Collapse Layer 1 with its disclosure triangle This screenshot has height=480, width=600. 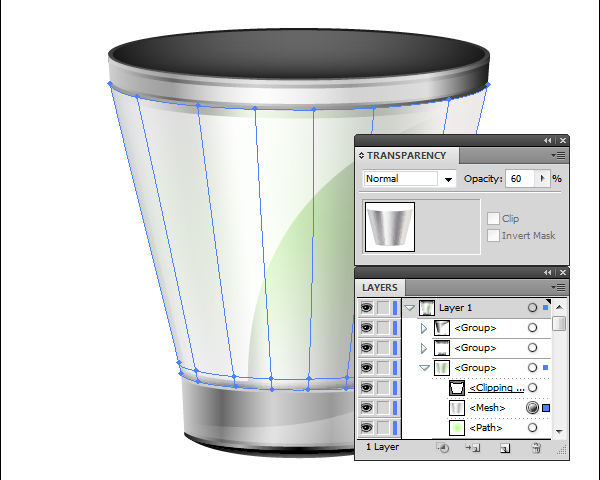tap(410, 308)
